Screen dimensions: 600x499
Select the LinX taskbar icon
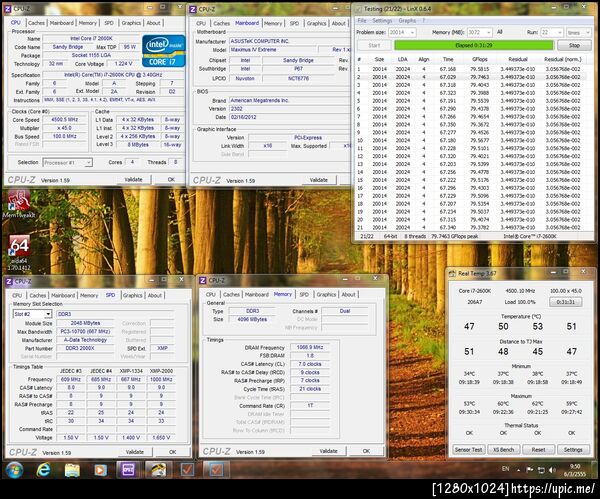pyautogui.click(x=158, y=470)
